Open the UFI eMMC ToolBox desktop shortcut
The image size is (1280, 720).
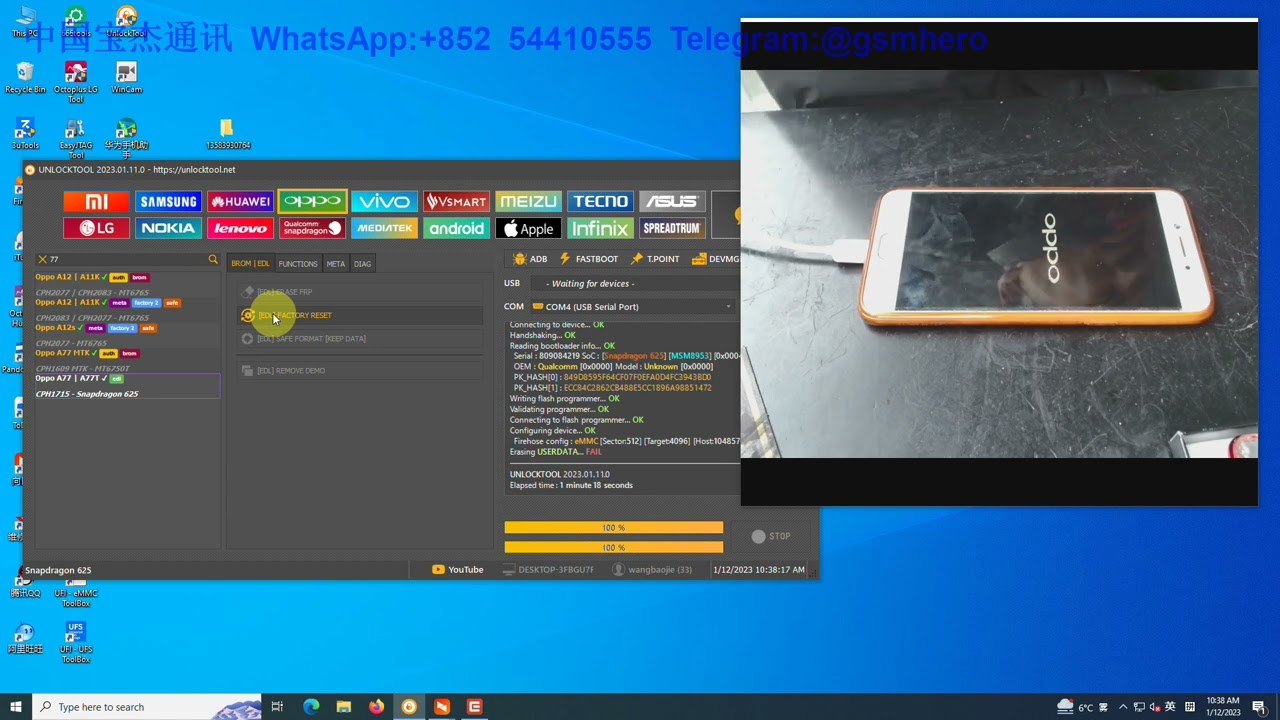click(x=76, y=586)
